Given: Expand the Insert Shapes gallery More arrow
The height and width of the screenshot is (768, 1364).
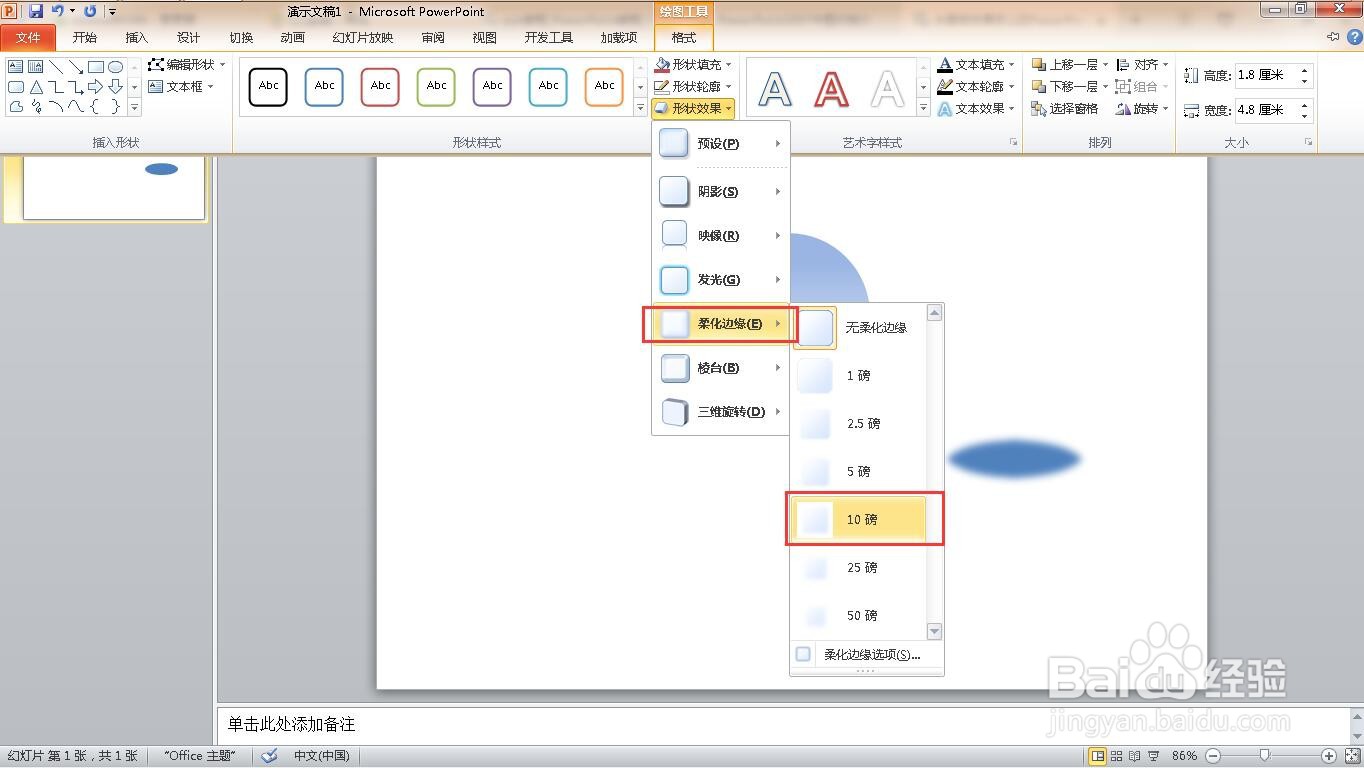Looking at the screenshot, I should pyautogui.click(x=134, y=107).
